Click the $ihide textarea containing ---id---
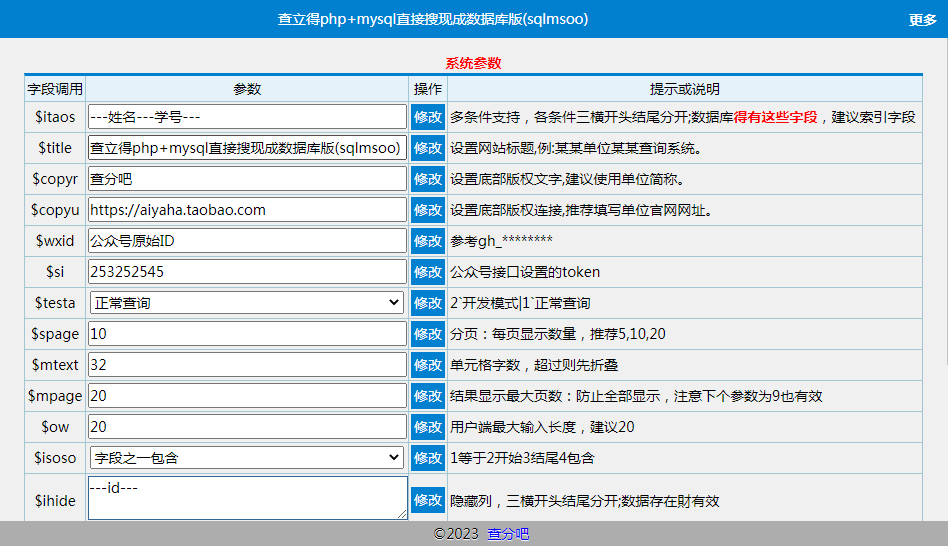 [x=247, y=498]
